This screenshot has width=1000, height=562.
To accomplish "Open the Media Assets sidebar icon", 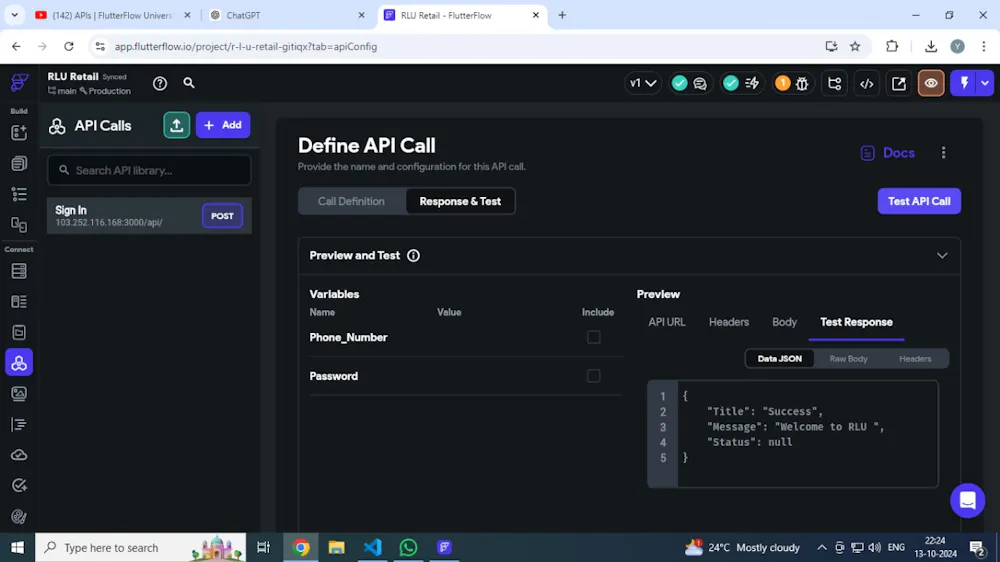I will pos(19,394).
